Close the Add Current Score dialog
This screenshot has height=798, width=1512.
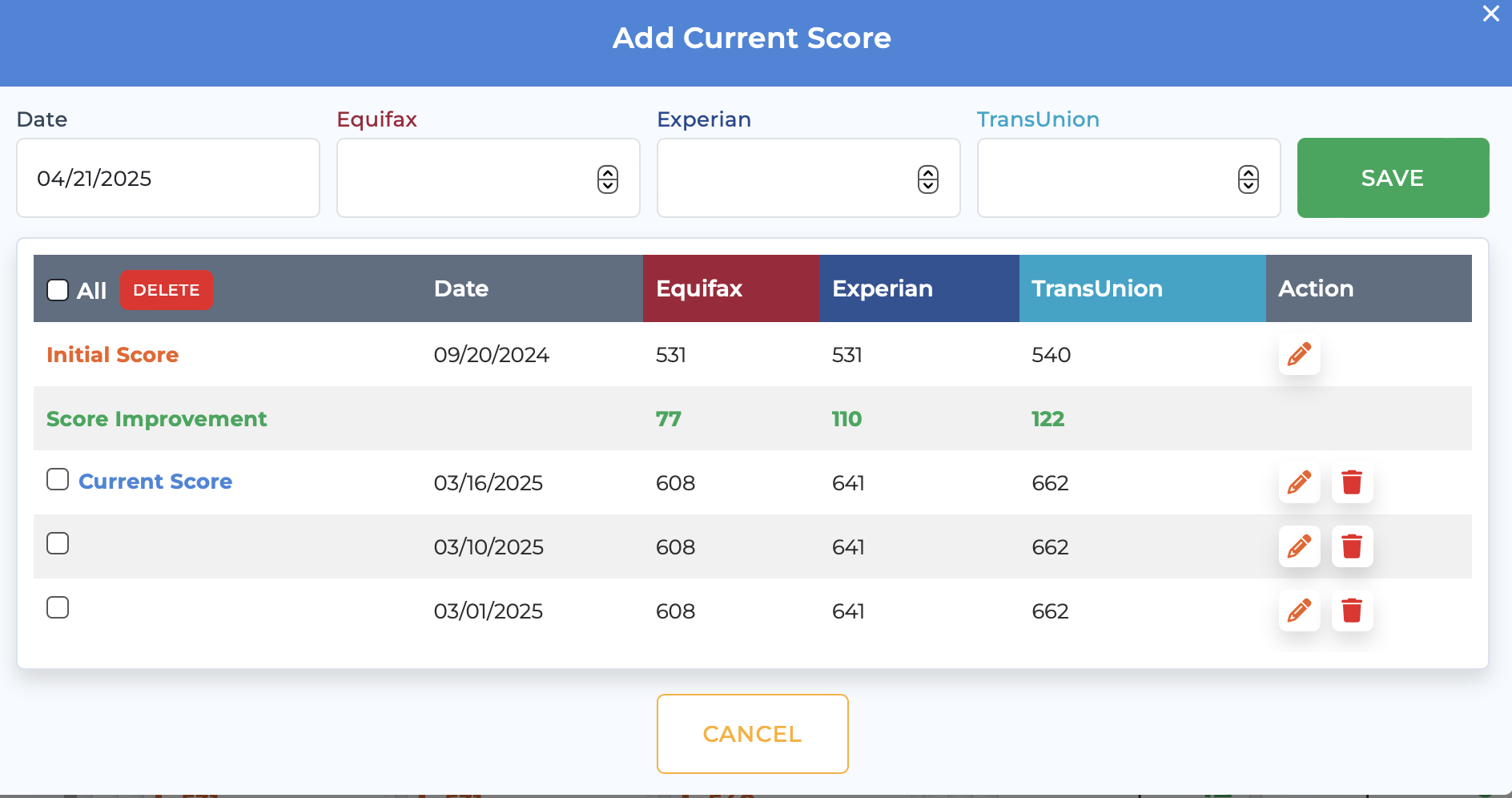point(1490,14)
